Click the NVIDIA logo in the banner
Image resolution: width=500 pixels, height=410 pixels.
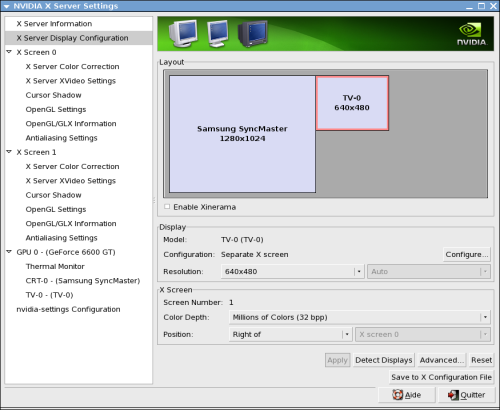[x=471, y=34]
